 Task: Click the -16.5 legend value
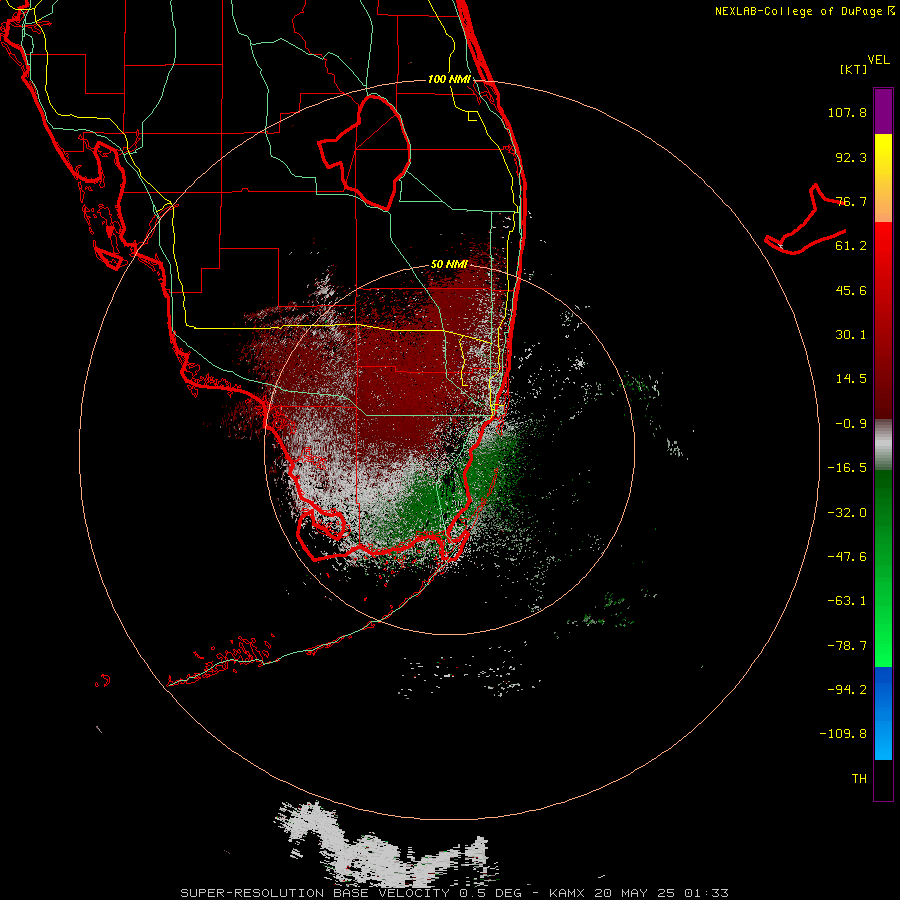tap(847, 468)
